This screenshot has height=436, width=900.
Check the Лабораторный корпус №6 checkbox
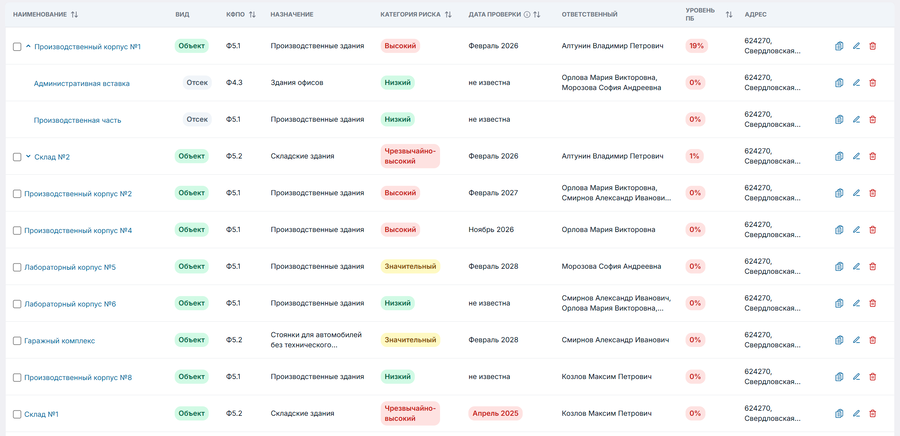coord(17,304)
